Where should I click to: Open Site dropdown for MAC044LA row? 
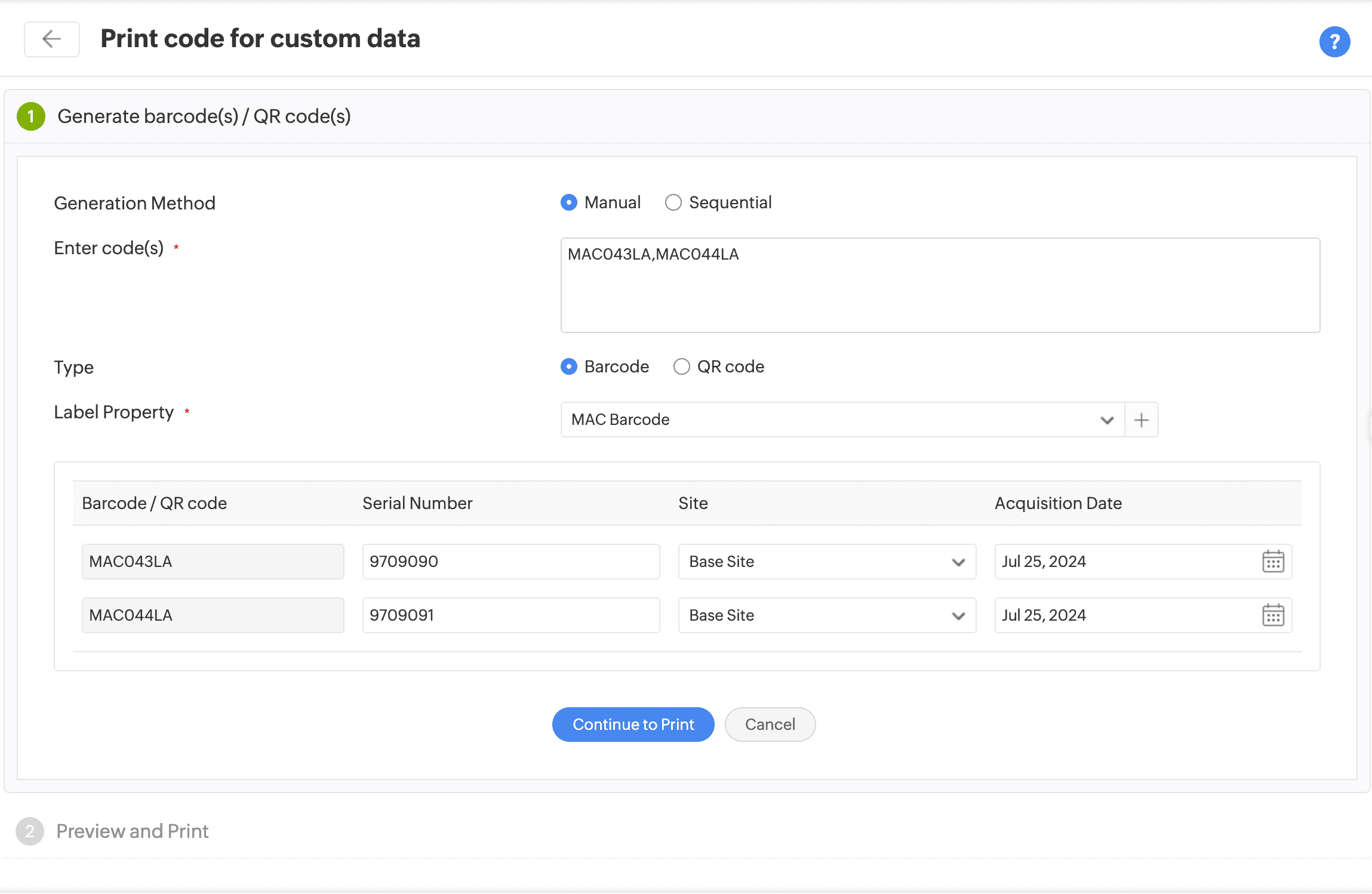[x=826, y=615]
